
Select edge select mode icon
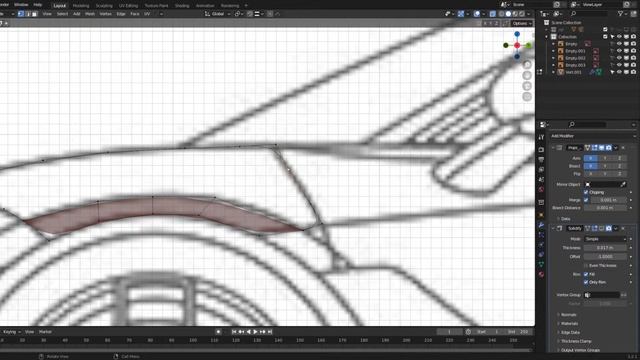coord(27,14)
